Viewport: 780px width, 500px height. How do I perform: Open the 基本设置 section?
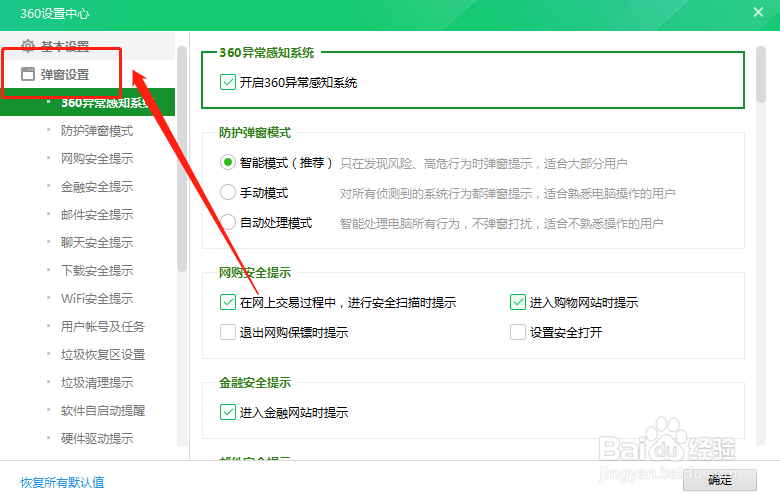[65, 46]
